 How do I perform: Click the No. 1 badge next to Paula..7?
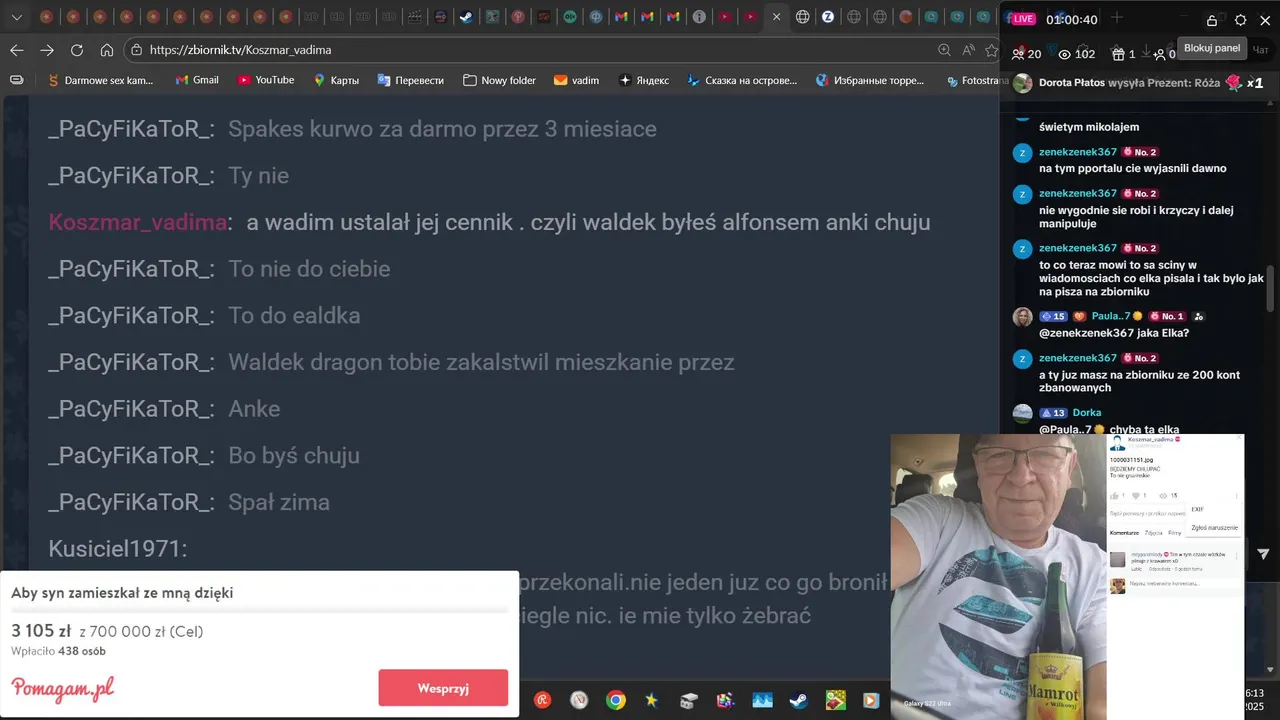click(1167, 316)
